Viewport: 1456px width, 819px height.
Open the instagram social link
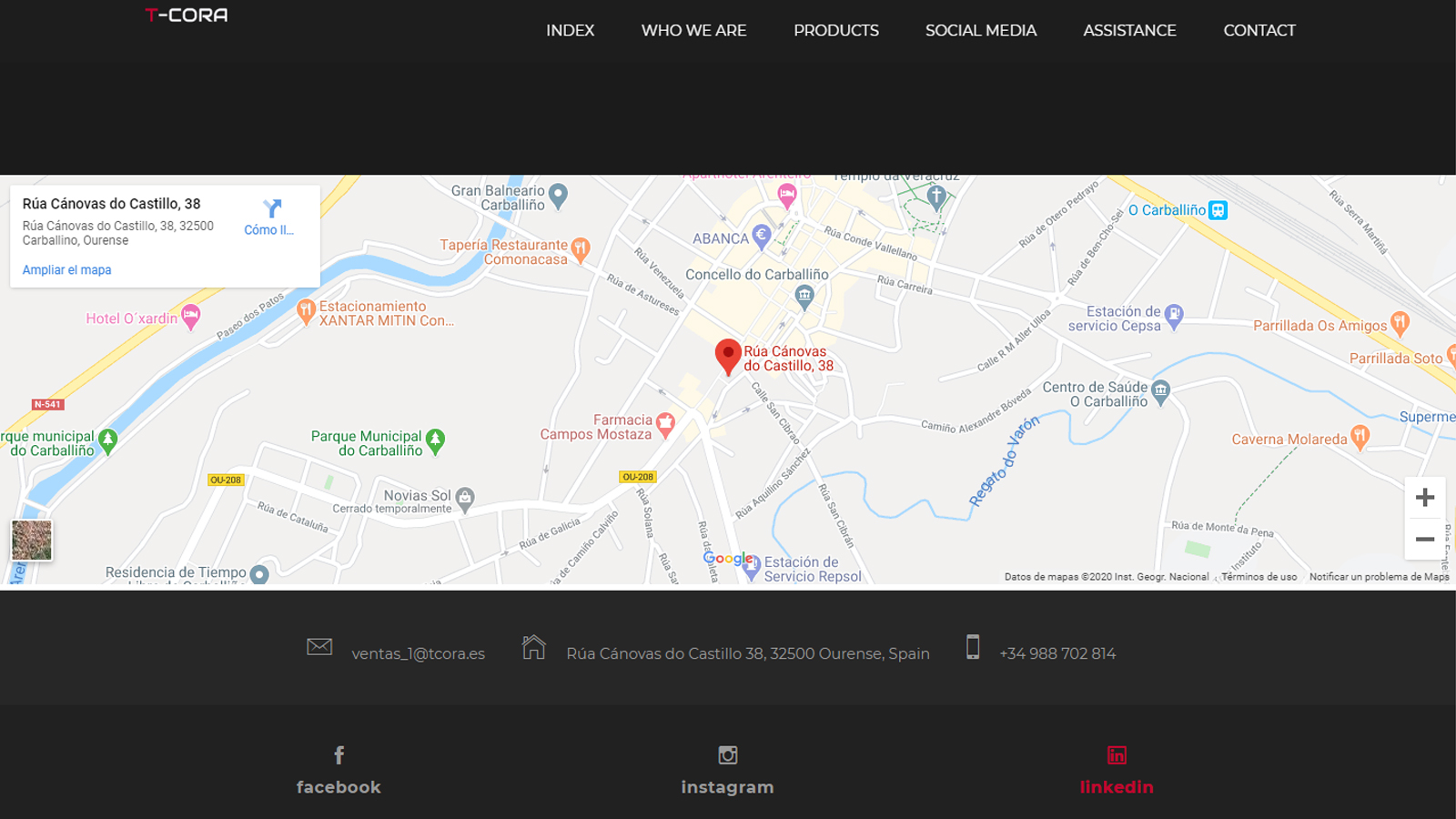click(x=727, y=772)
